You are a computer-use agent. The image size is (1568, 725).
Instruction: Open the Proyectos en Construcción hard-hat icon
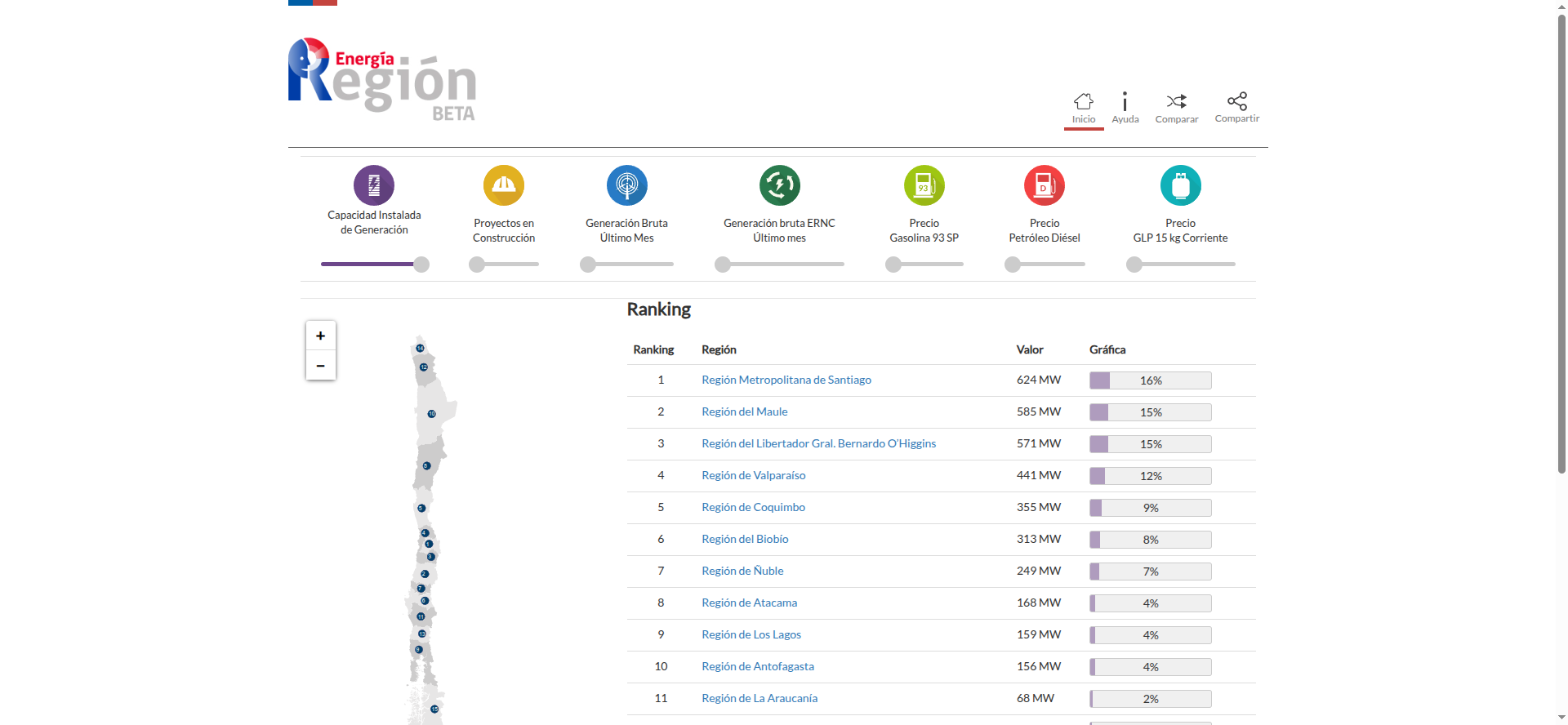(504, 185)
